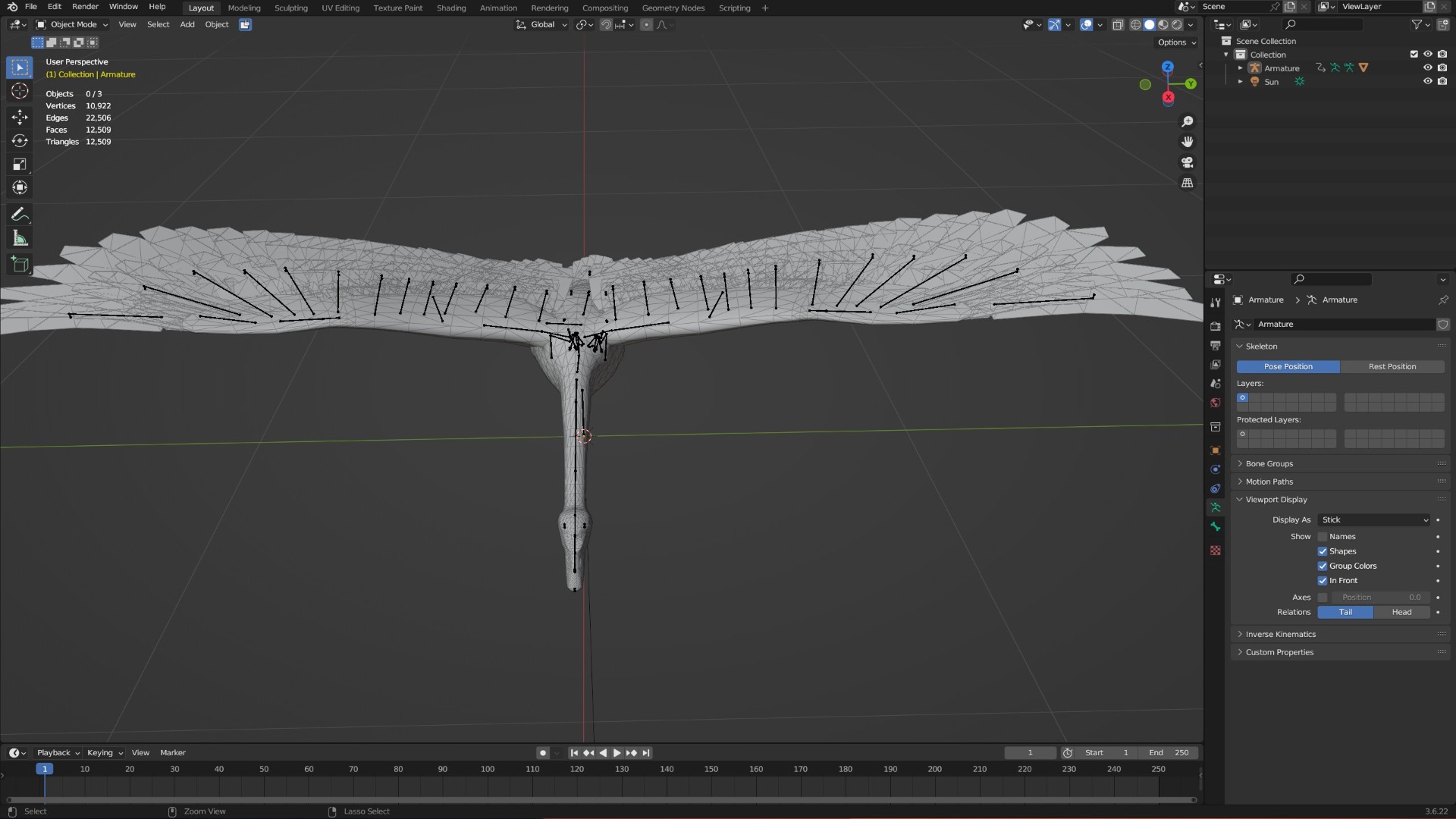Click the Armature name field in properties
The width and height of the screenshot is (1456, 819).
click(1345, 325)
